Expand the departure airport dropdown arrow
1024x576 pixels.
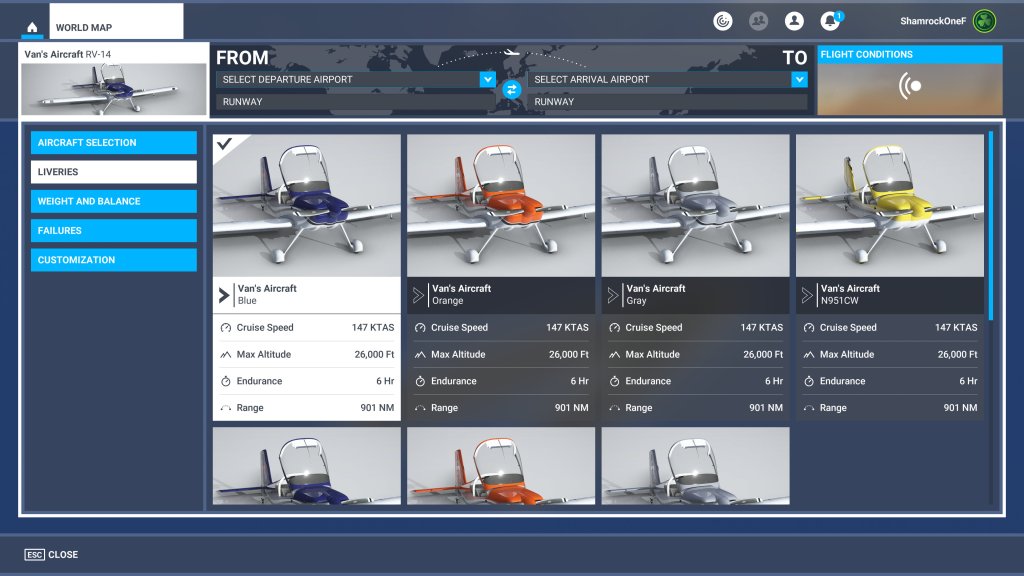[487, 79]
